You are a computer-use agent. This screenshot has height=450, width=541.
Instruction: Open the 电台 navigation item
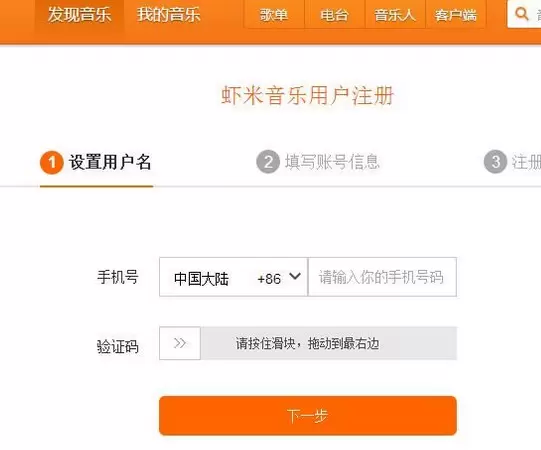[334, 14]
